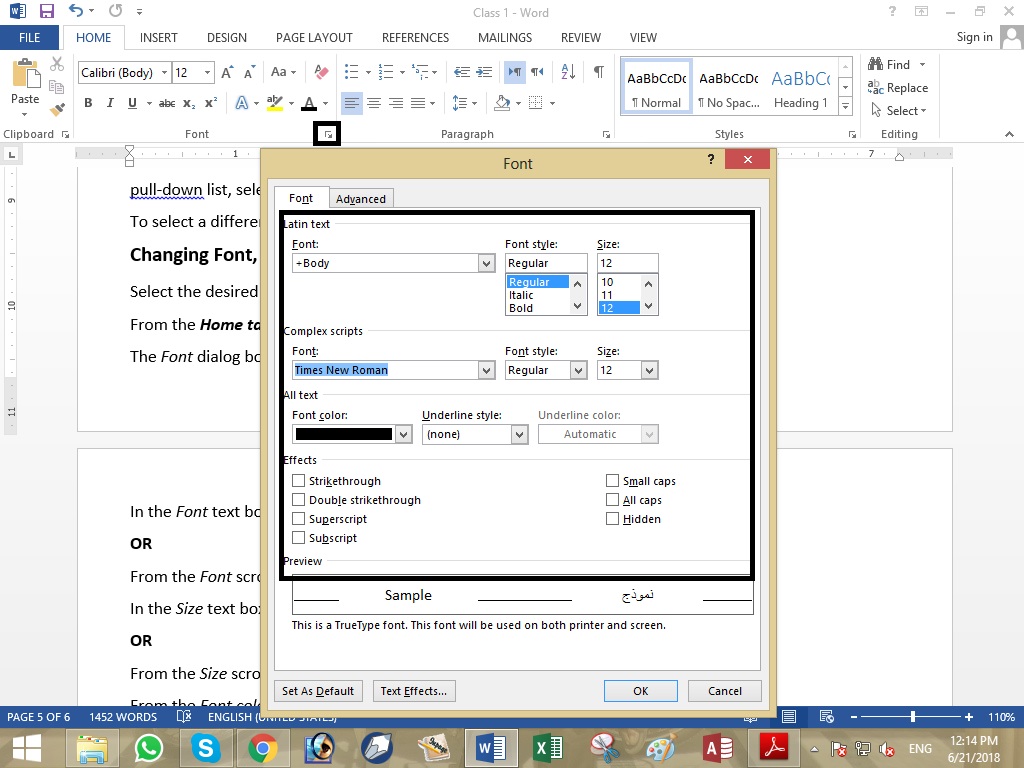This screenshot has height=768, width=1024.
Task: Open the Latin text Font dropdown
Action: pyautogui.click(x=486, y=262)
